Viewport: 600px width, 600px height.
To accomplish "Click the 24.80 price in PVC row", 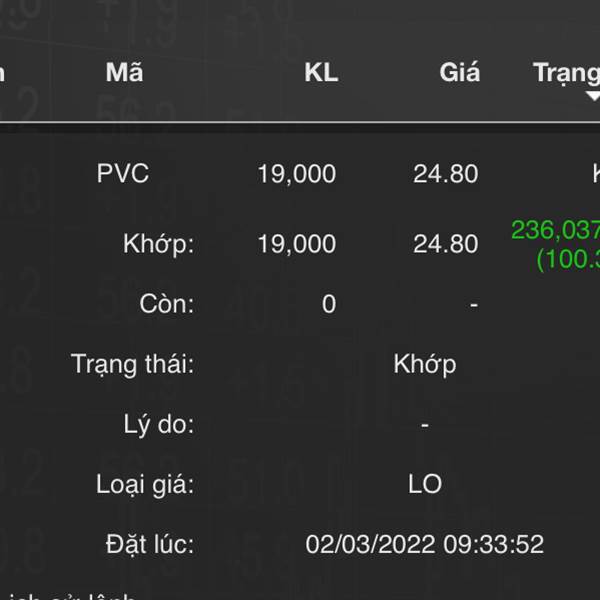I will [445, 174].
